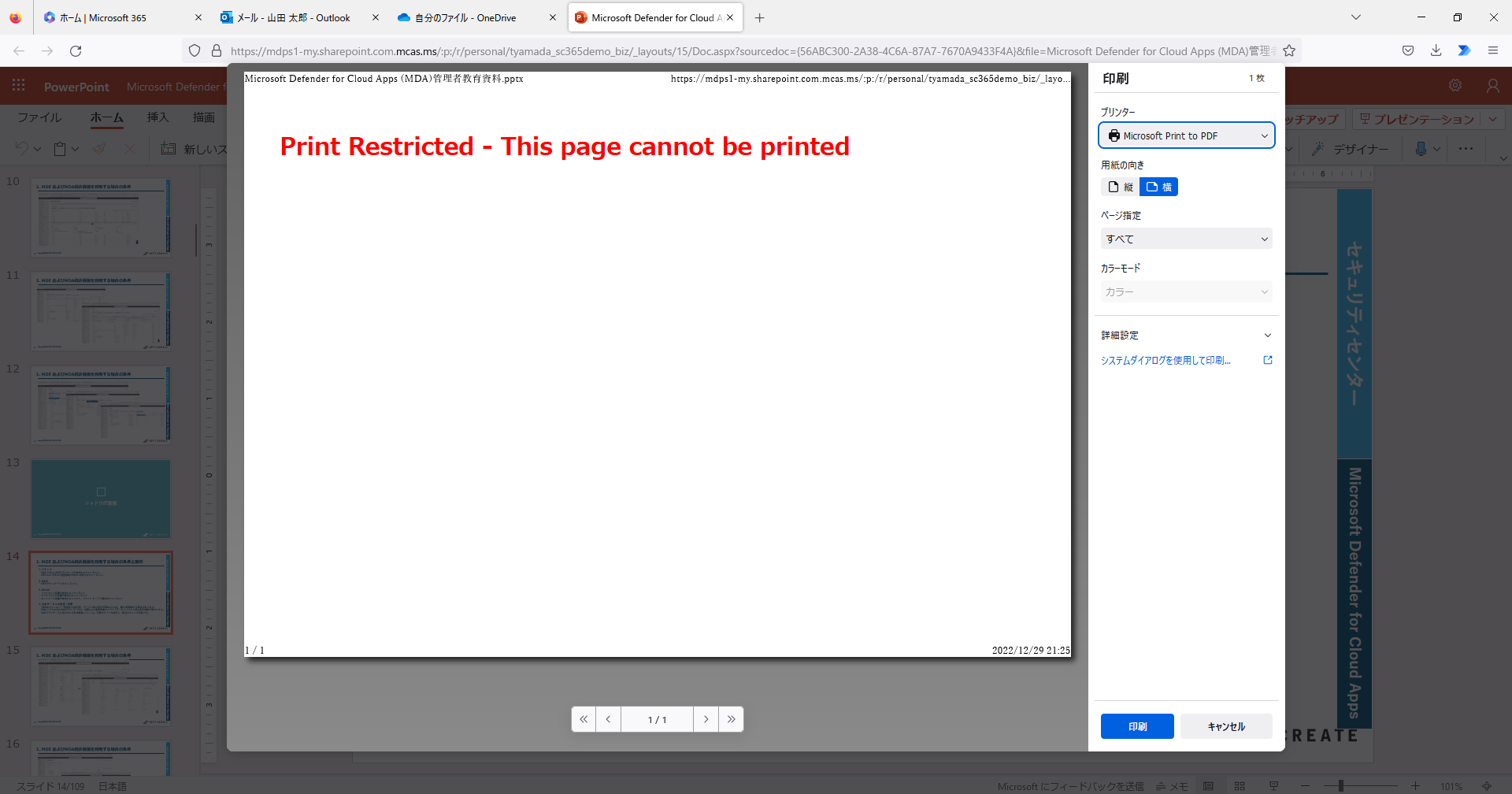The width and height of the screenshot is (1512, 794).
Task: Adjust the zoom slider handle
Action: [x=1340, y=786]
